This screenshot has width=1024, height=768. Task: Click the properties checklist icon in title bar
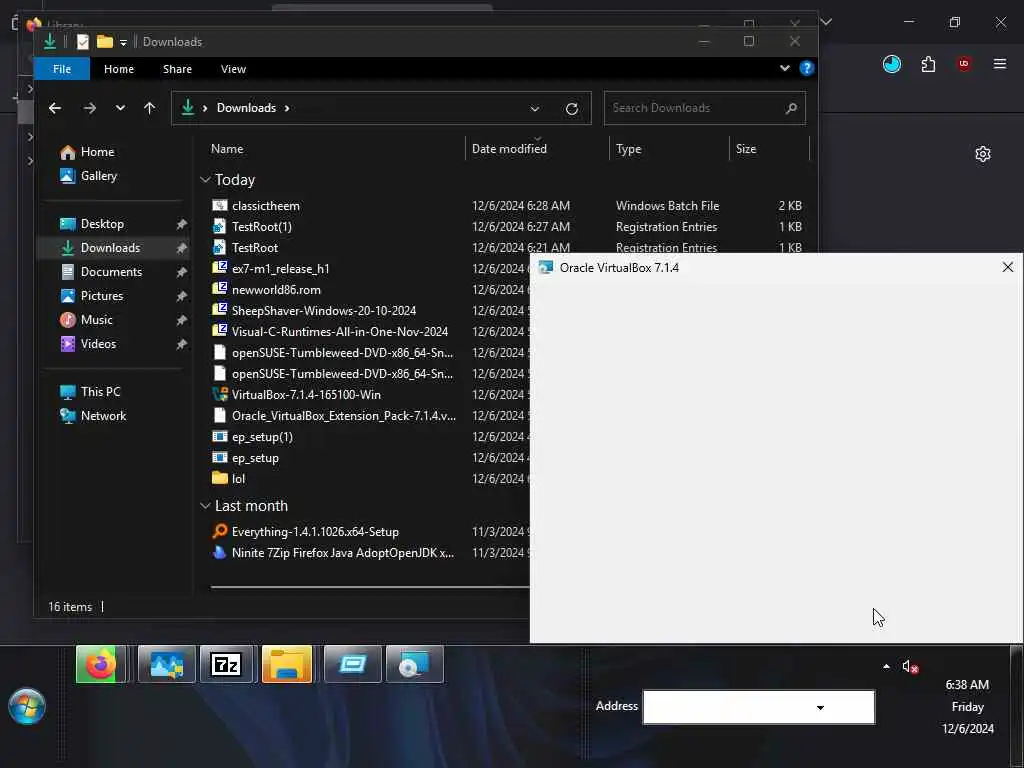[83, 42]
